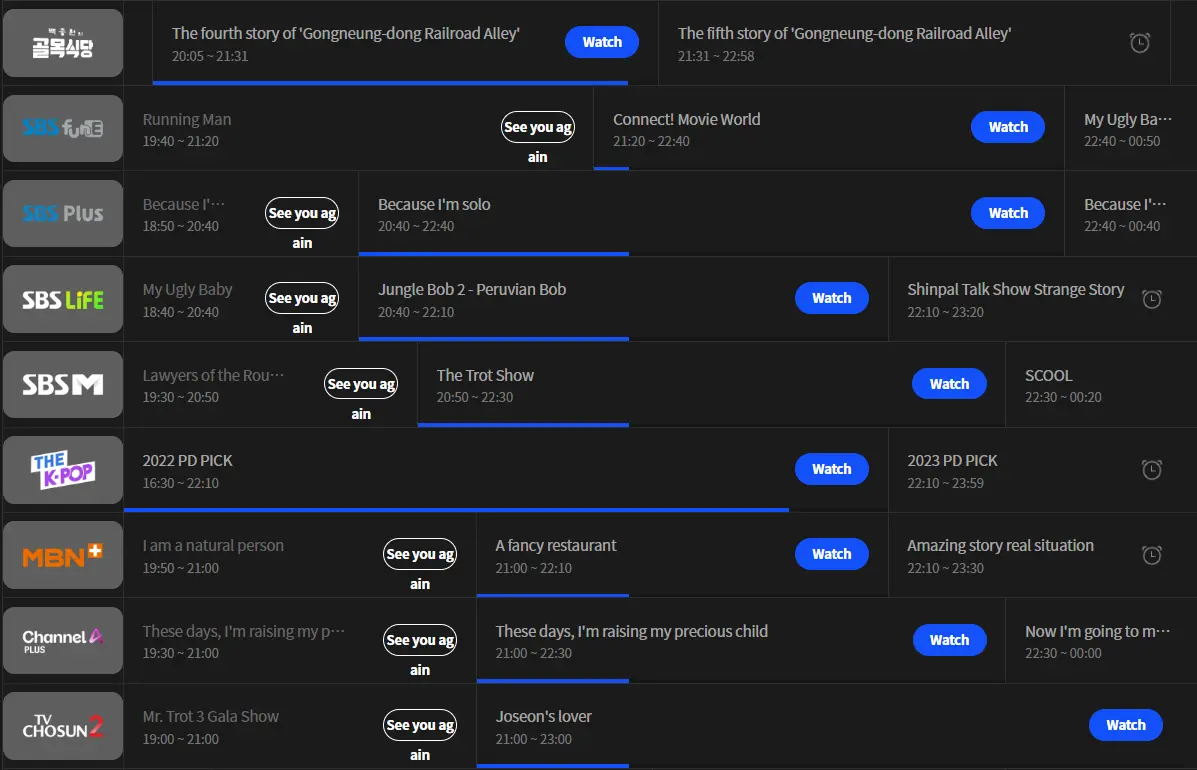Open THE K-POP channel logo

pyautogui.click(x=63, y=470)
